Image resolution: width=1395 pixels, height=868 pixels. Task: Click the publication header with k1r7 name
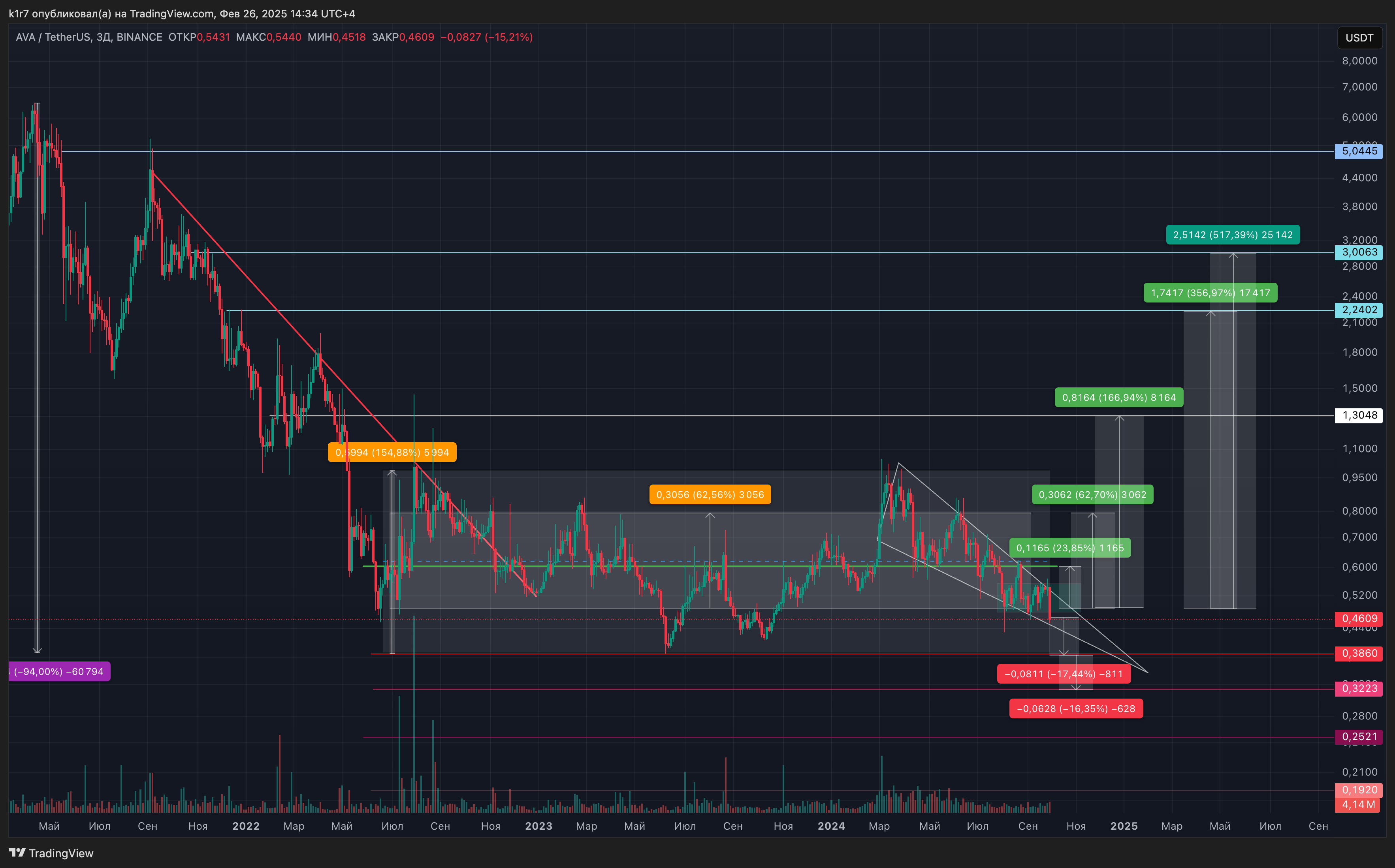(182, 13)
